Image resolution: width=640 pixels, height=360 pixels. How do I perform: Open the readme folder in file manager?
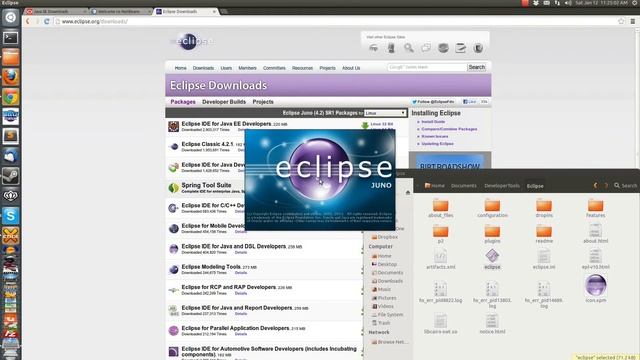pos(544,234)
